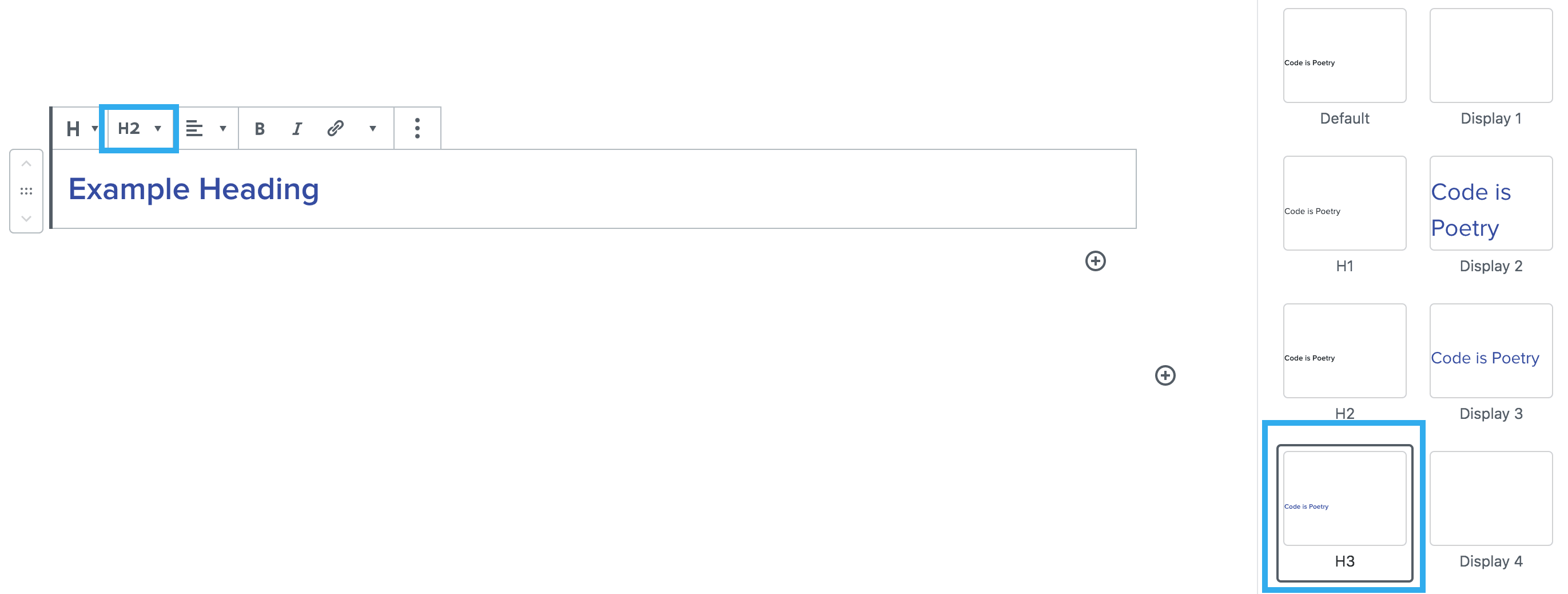Screen dimensions: 1568x594
Task: Open the H2 heading level dropdown
Action: [140, 129]
